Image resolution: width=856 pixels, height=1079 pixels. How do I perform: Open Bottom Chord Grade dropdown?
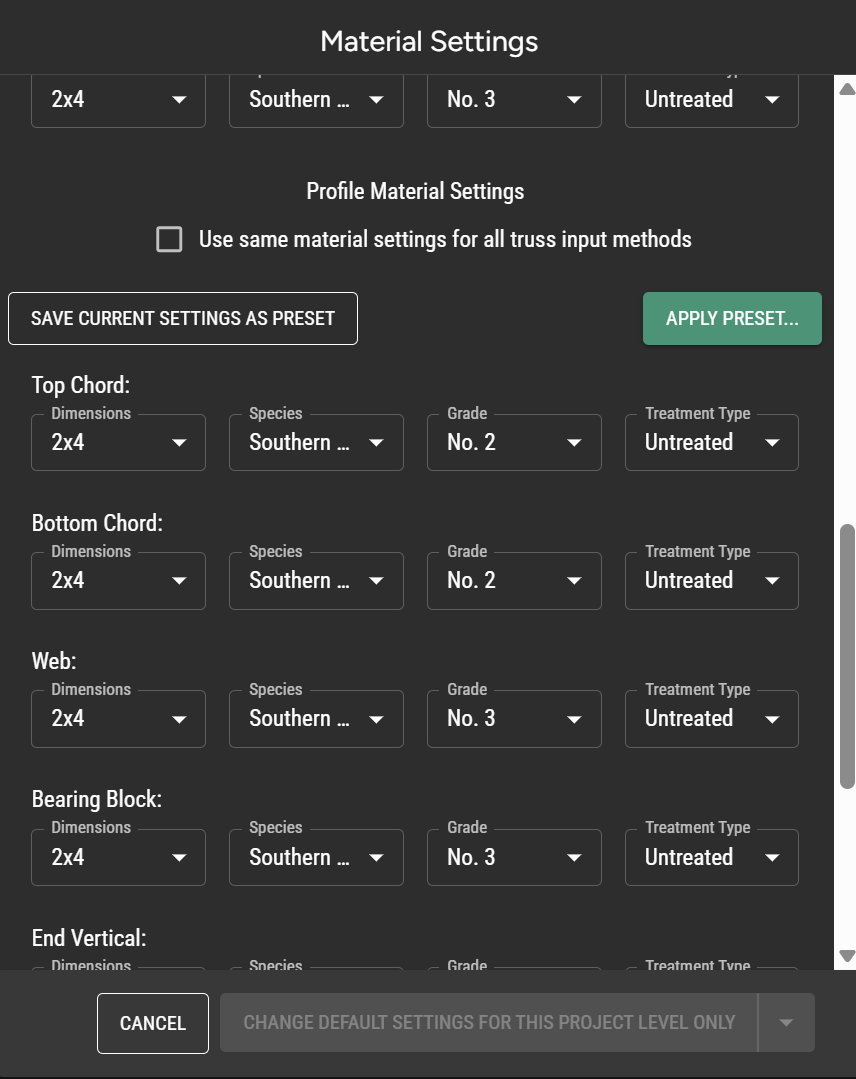point(514,581)
